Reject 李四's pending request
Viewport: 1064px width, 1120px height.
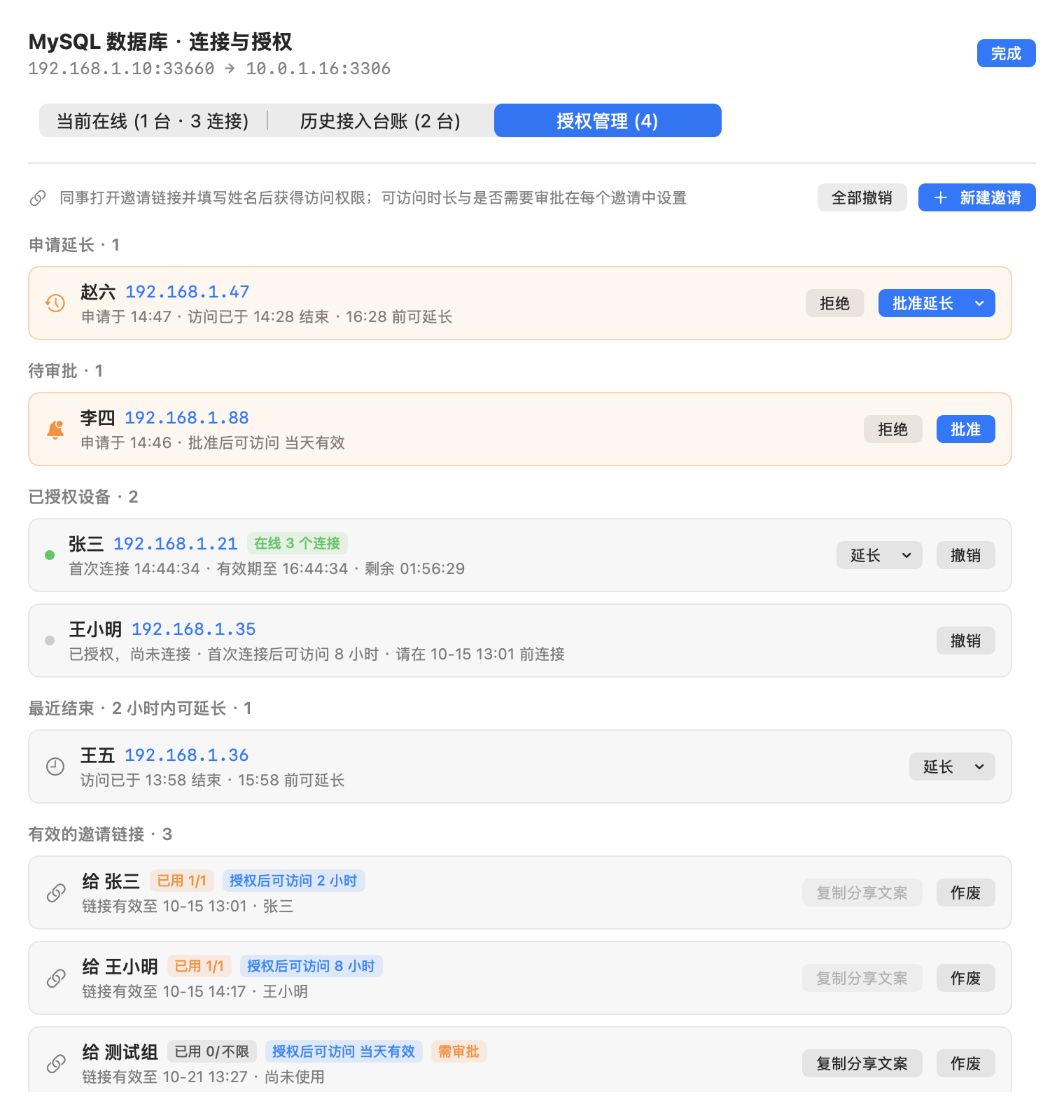point(892,429)
